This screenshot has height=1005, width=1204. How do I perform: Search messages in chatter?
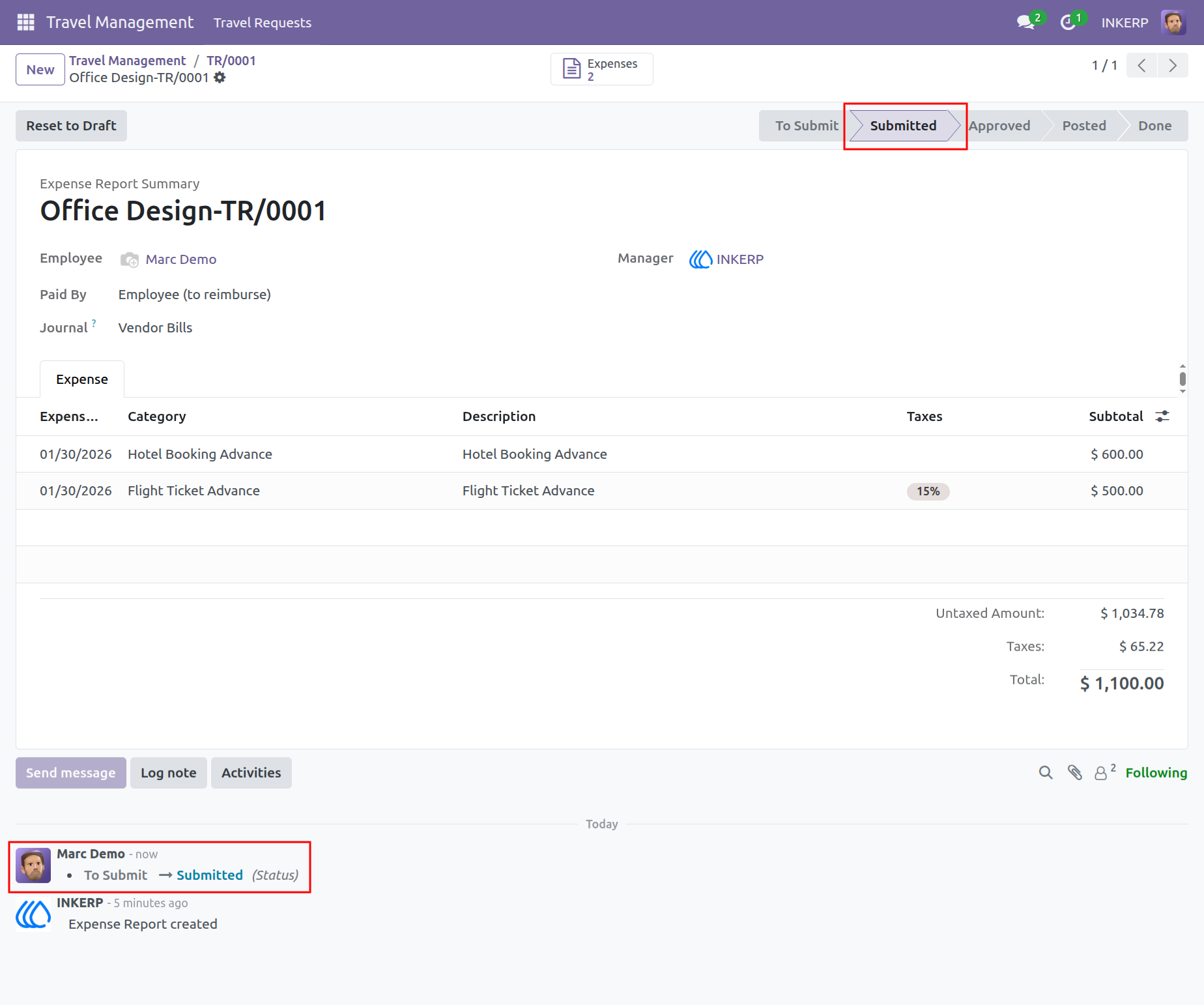coord(1046,773)
